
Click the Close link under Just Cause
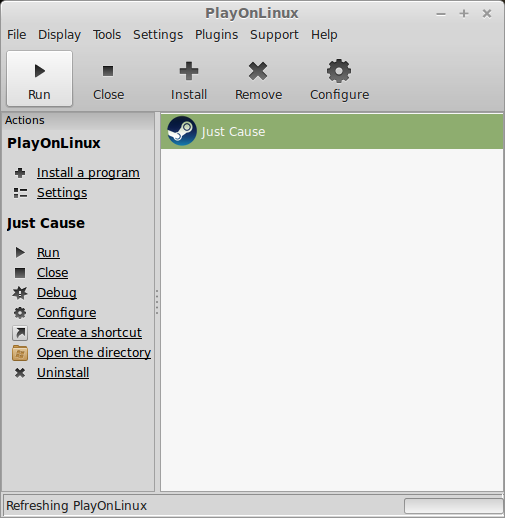point(53,273)
